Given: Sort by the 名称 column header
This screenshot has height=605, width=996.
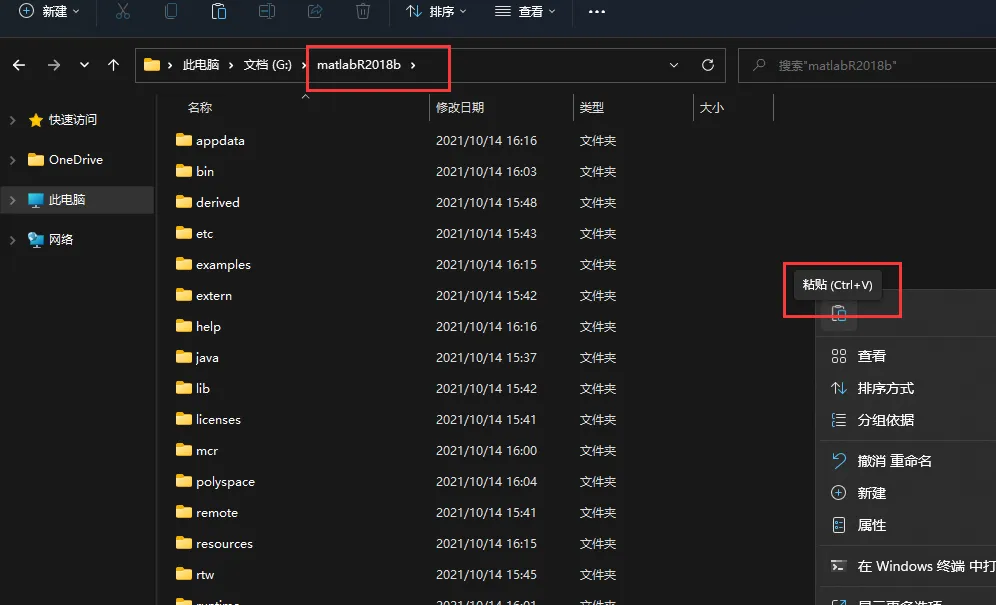Looking at the screenshot, I should pyautogui.click(x=199, y=107).
